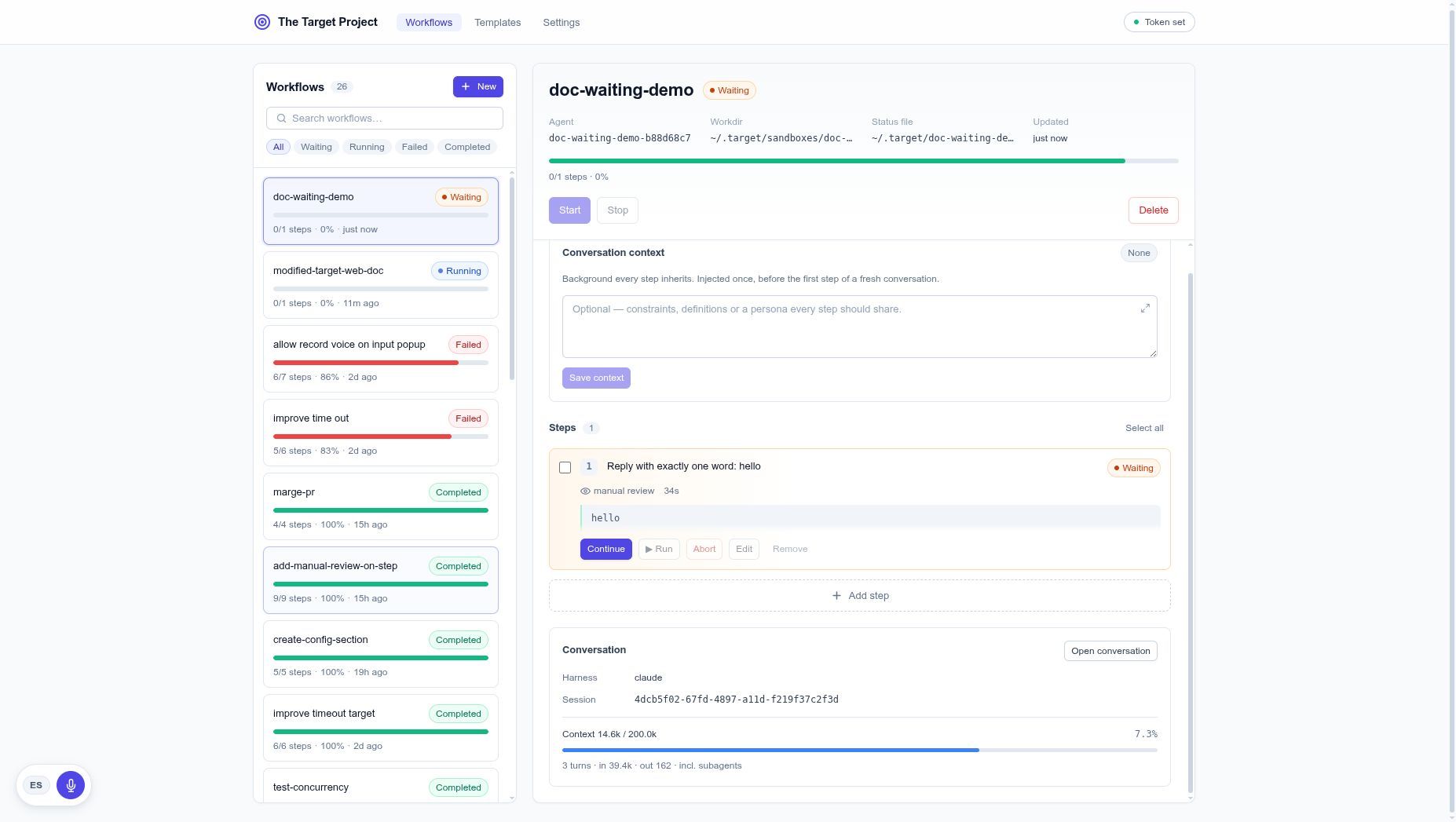The width and height of the screenshot is (1456, 822).
Task: Select the modified-target-web-doc workflow
Action: (x=381, y=285)
